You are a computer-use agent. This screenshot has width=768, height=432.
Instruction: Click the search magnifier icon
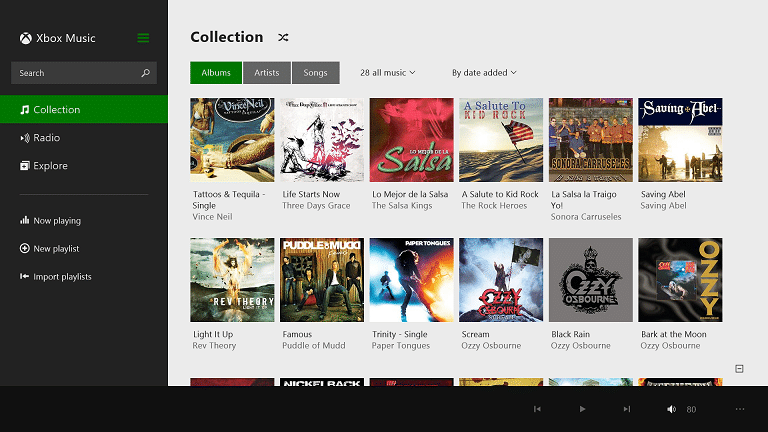click(145, 73)
